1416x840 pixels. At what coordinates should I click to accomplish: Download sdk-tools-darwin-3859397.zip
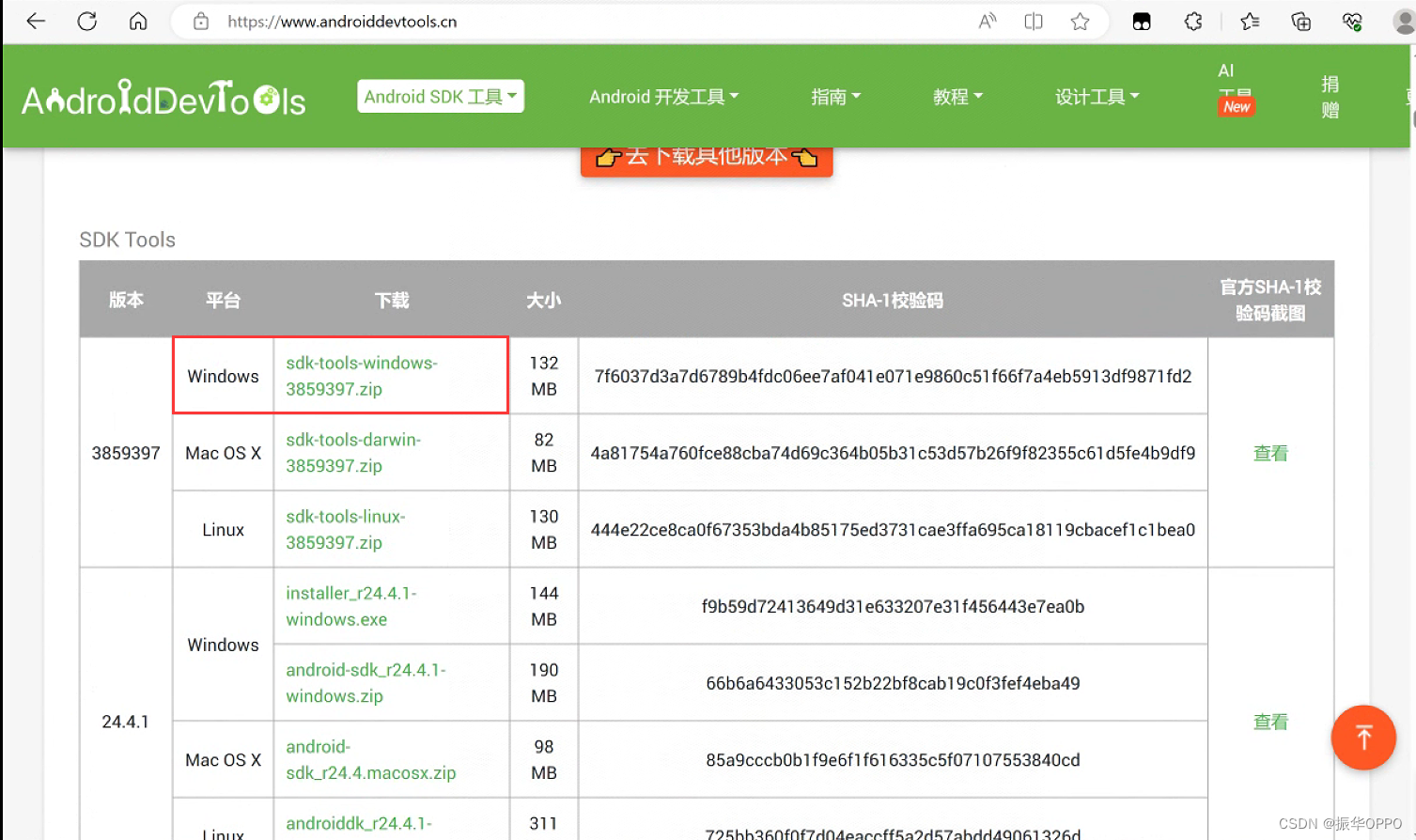[353, 453]
